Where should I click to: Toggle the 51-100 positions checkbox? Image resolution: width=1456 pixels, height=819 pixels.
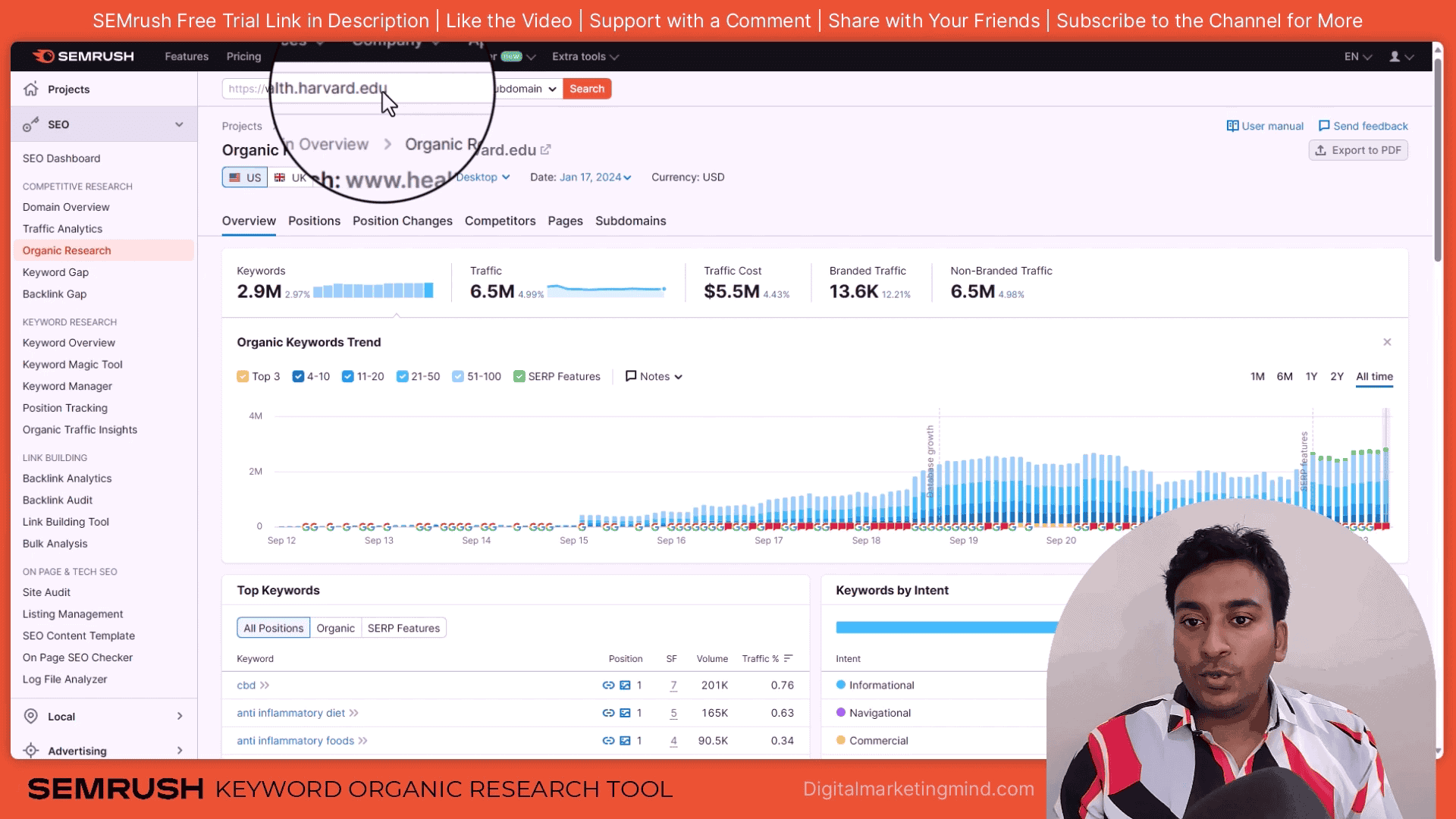pos(458,376)
